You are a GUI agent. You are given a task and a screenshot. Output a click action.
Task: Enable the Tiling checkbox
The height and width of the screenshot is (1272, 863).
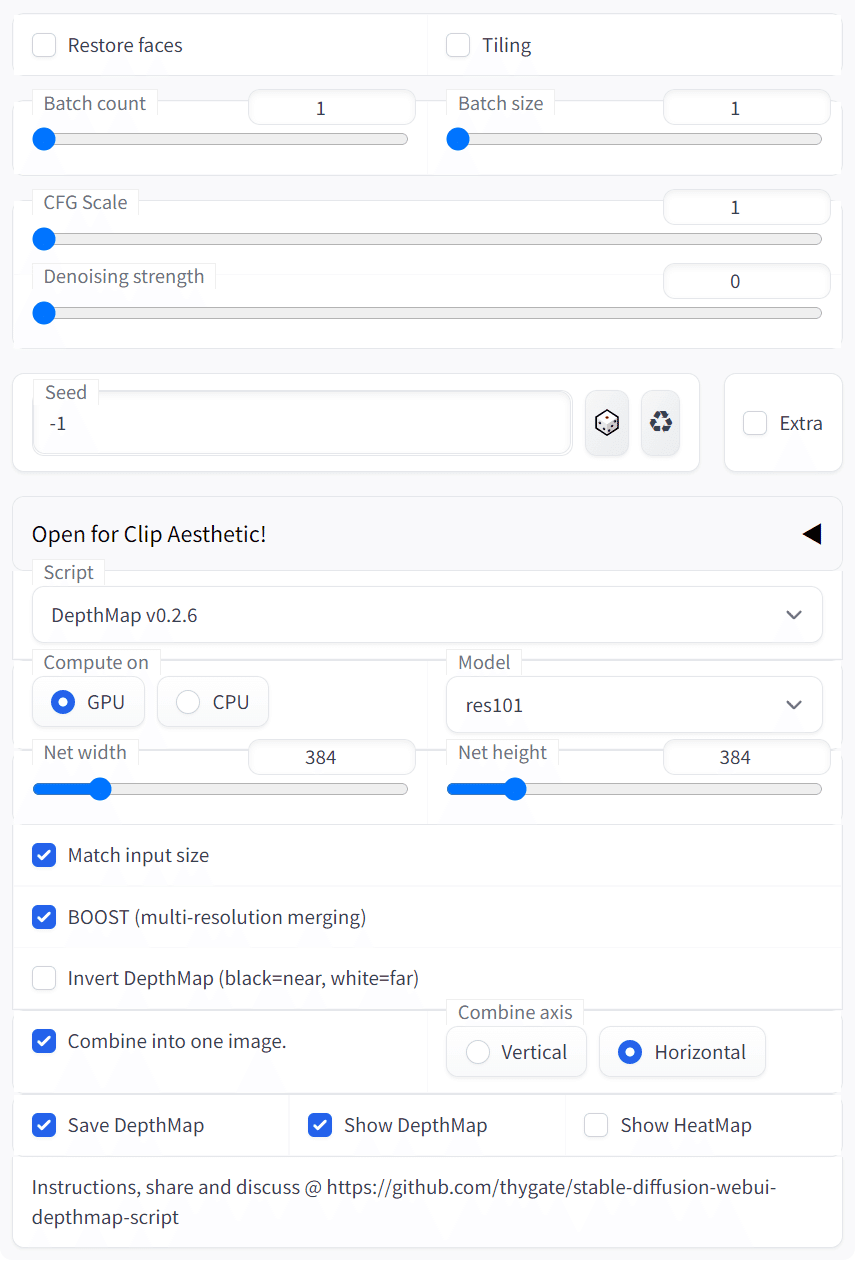point(458,45)
